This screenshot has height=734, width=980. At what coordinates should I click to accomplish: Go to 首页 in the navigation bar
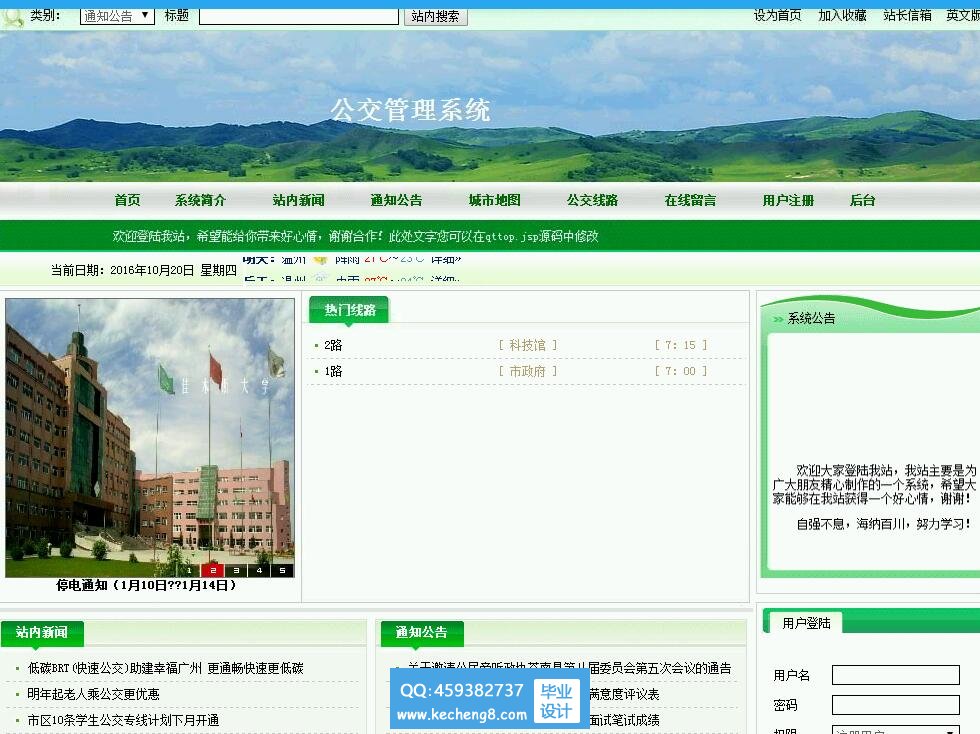pos(128,200)
